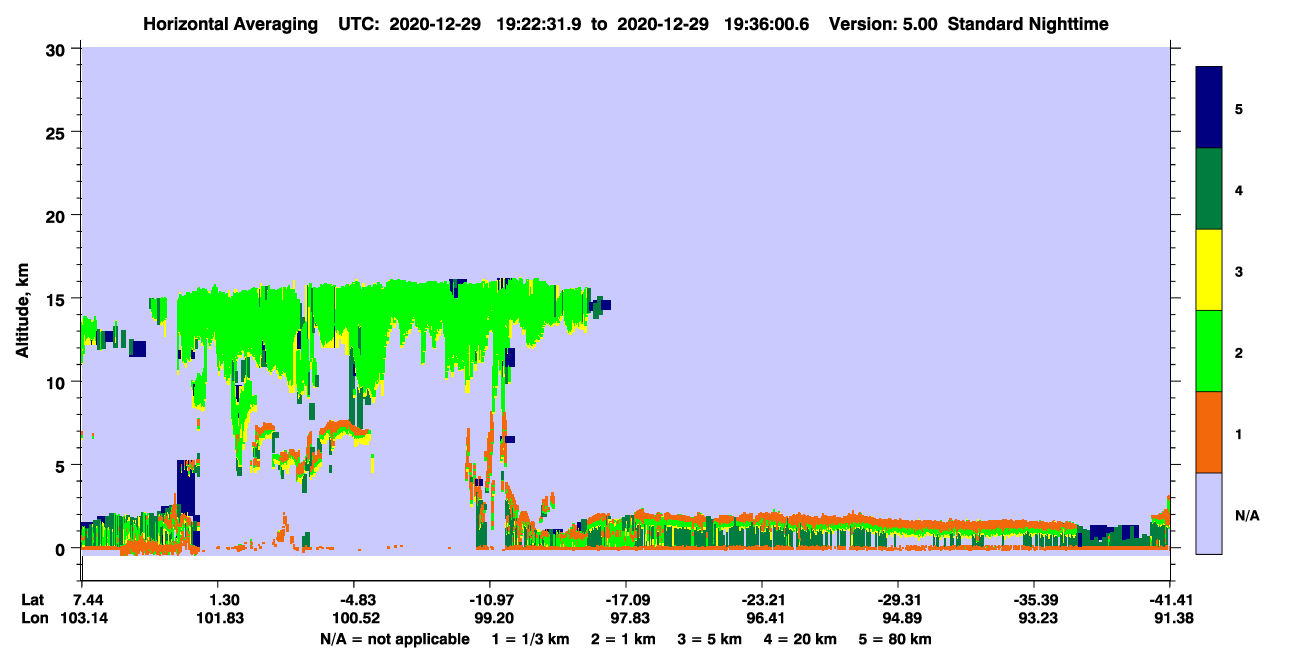Click the colorbar label 1

[1239, 433]
